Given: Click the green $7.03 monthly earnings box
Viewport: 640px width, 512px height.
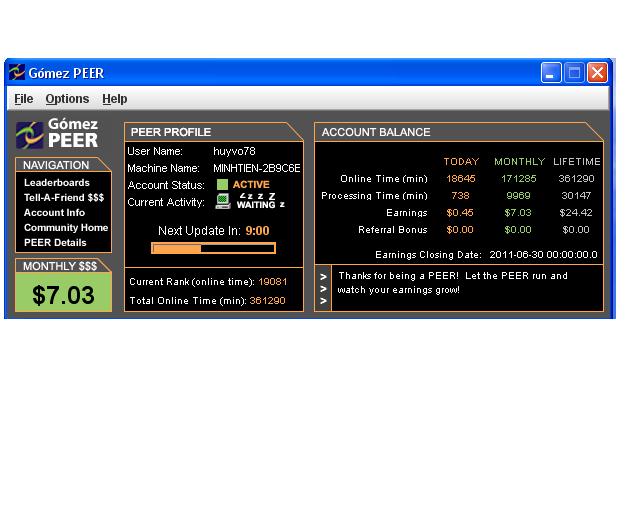Looking at the screenshot, I should 63,293.
